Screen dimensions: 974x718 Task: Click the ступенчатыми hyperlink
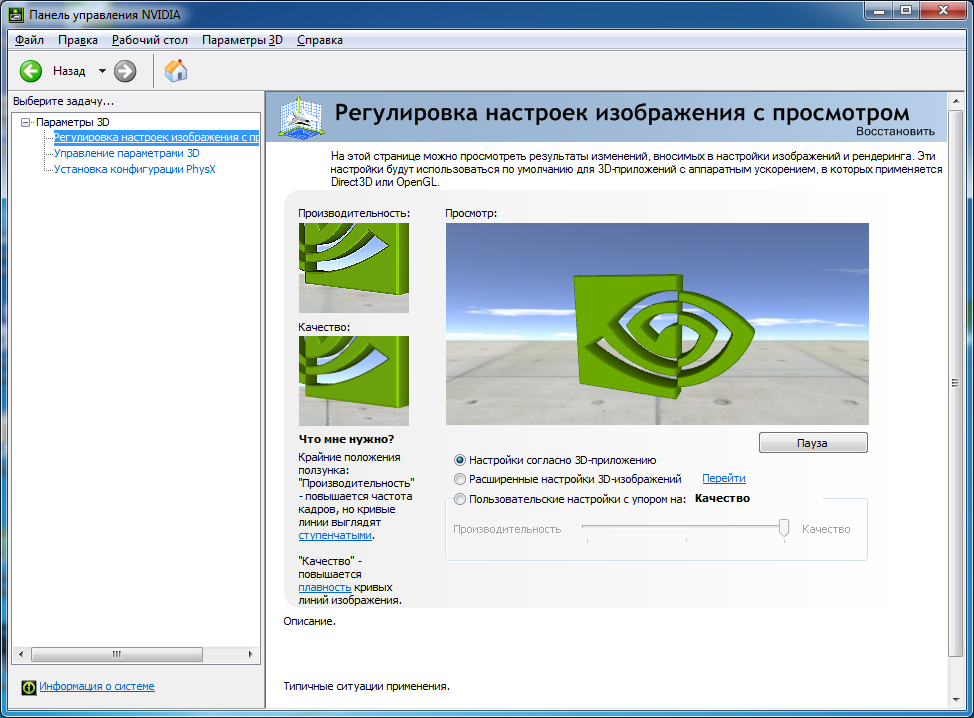click(335, 535)
